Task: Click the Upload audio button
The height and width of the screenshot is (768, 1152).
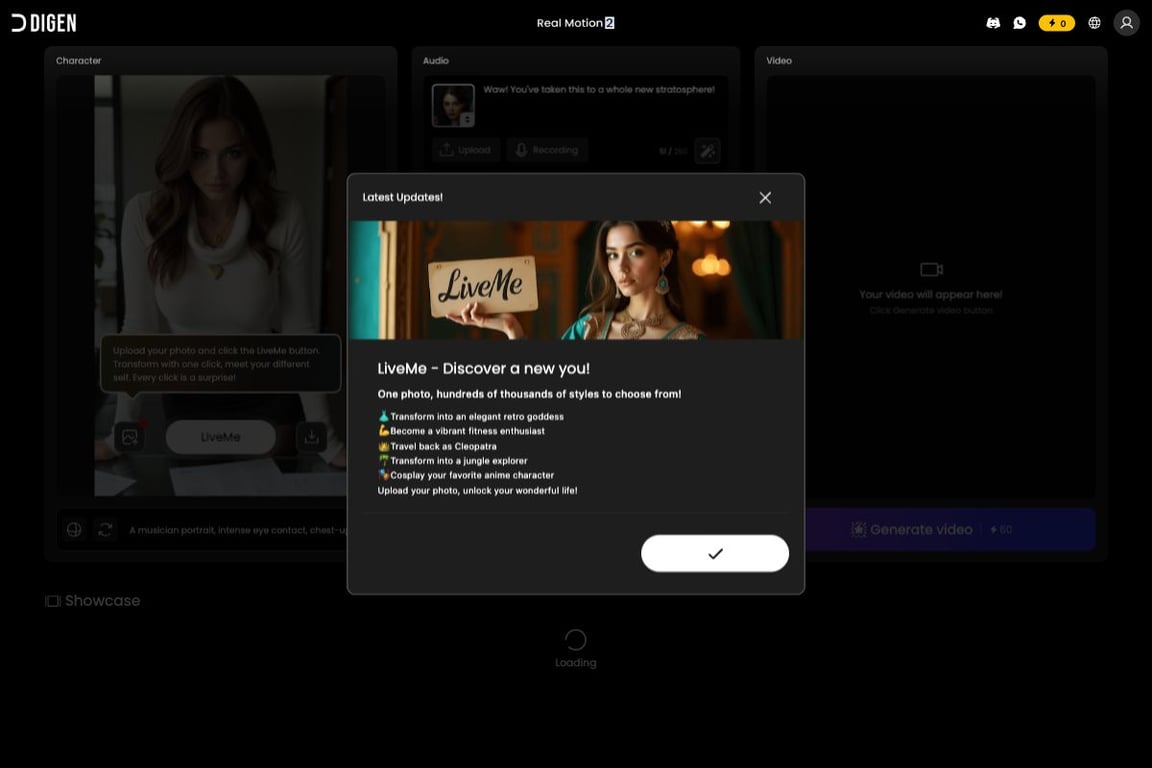Action: (x=466, y=150)
